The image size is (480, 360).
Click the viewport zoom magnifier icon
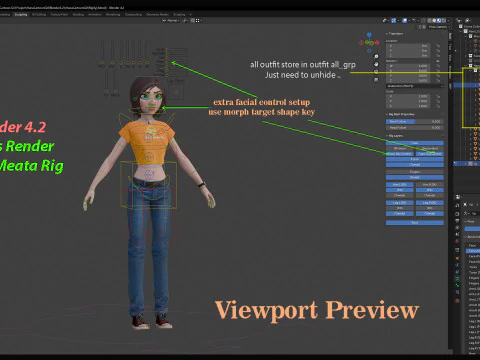[x=376, y=57]
